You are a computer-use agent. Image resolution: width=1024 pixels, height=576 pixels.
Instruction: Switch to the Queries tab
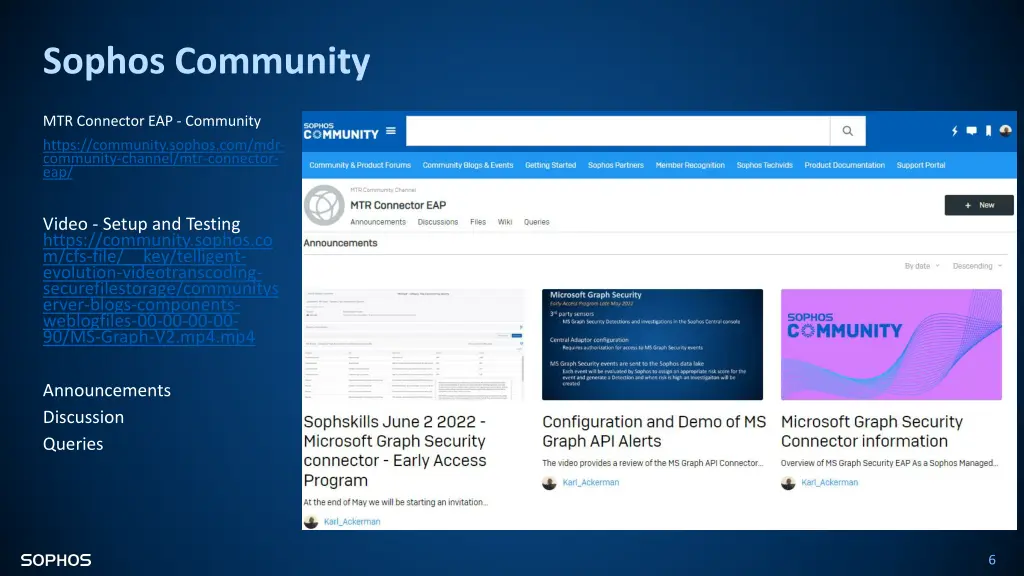pos(536,222)
